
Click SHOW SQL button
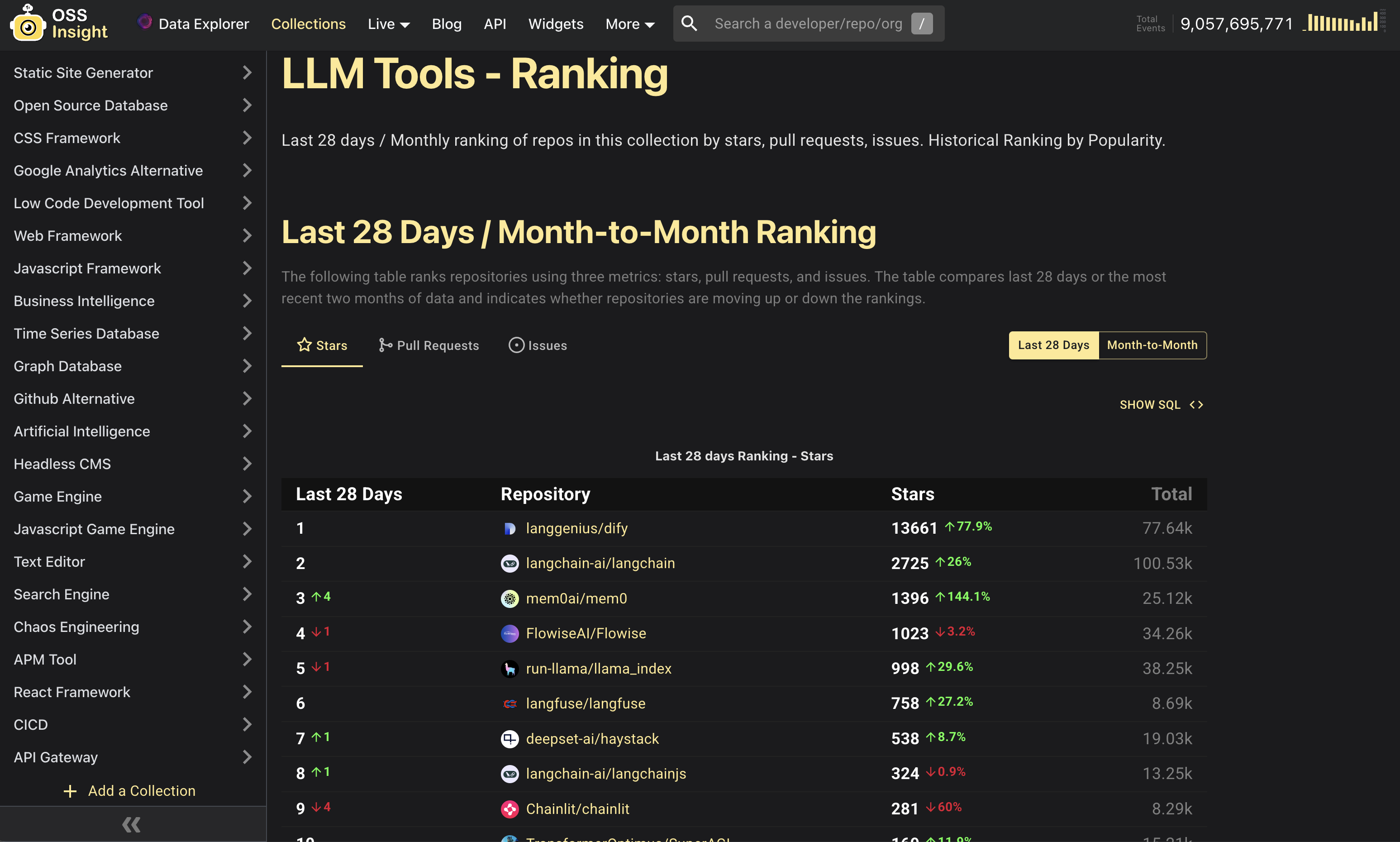[1161, 405]
